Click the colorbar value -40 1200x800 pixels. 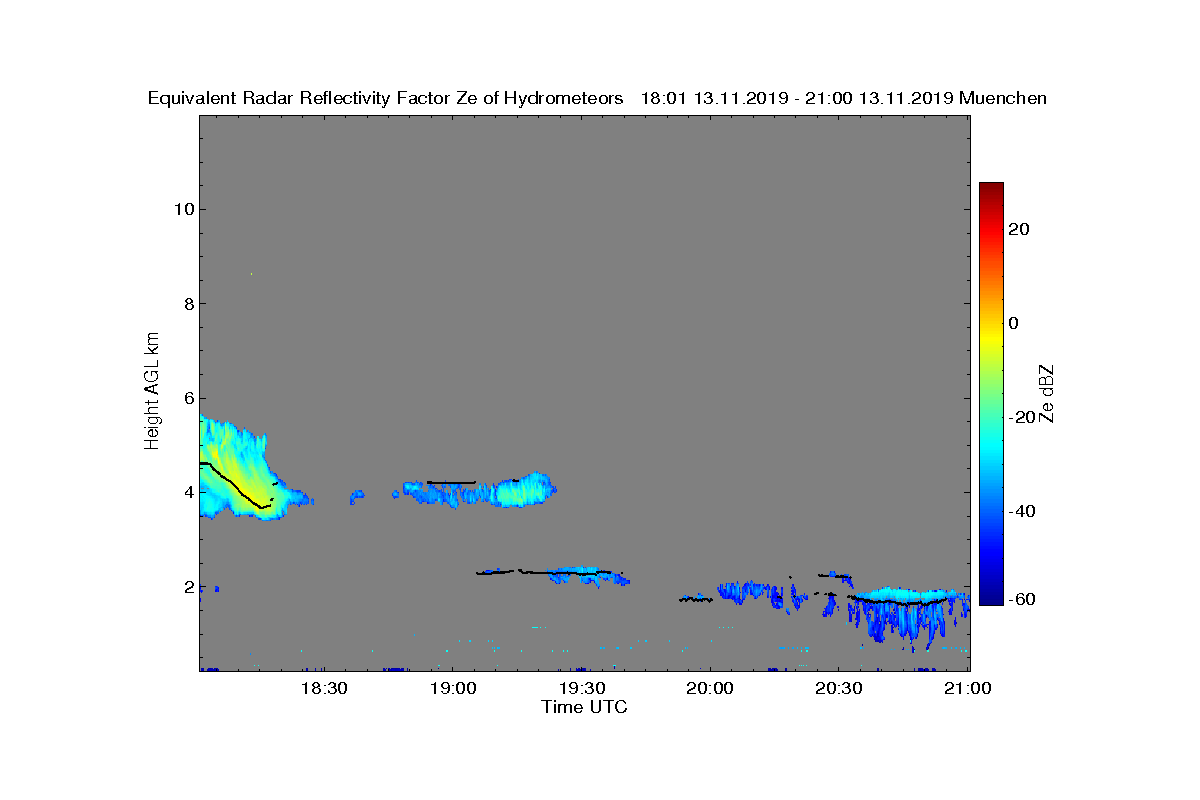tap(1021, 511)
